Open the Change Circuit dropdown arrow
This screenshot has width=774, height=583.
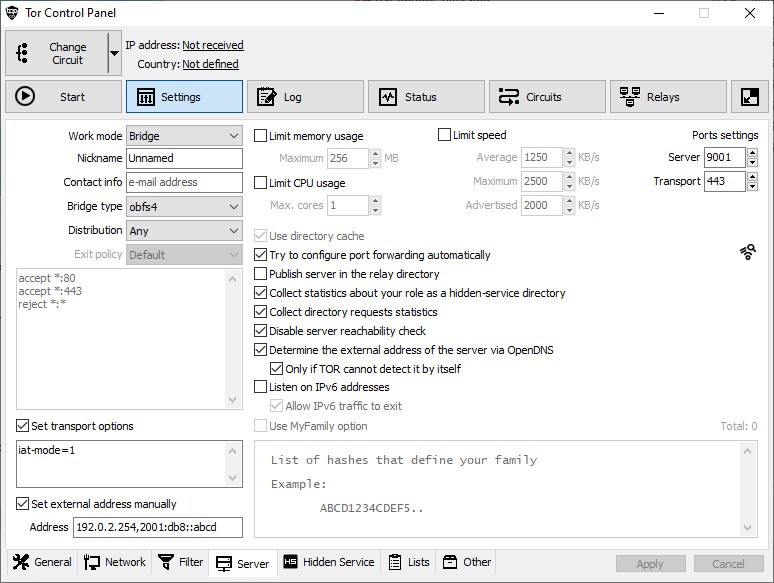point(115,53)
